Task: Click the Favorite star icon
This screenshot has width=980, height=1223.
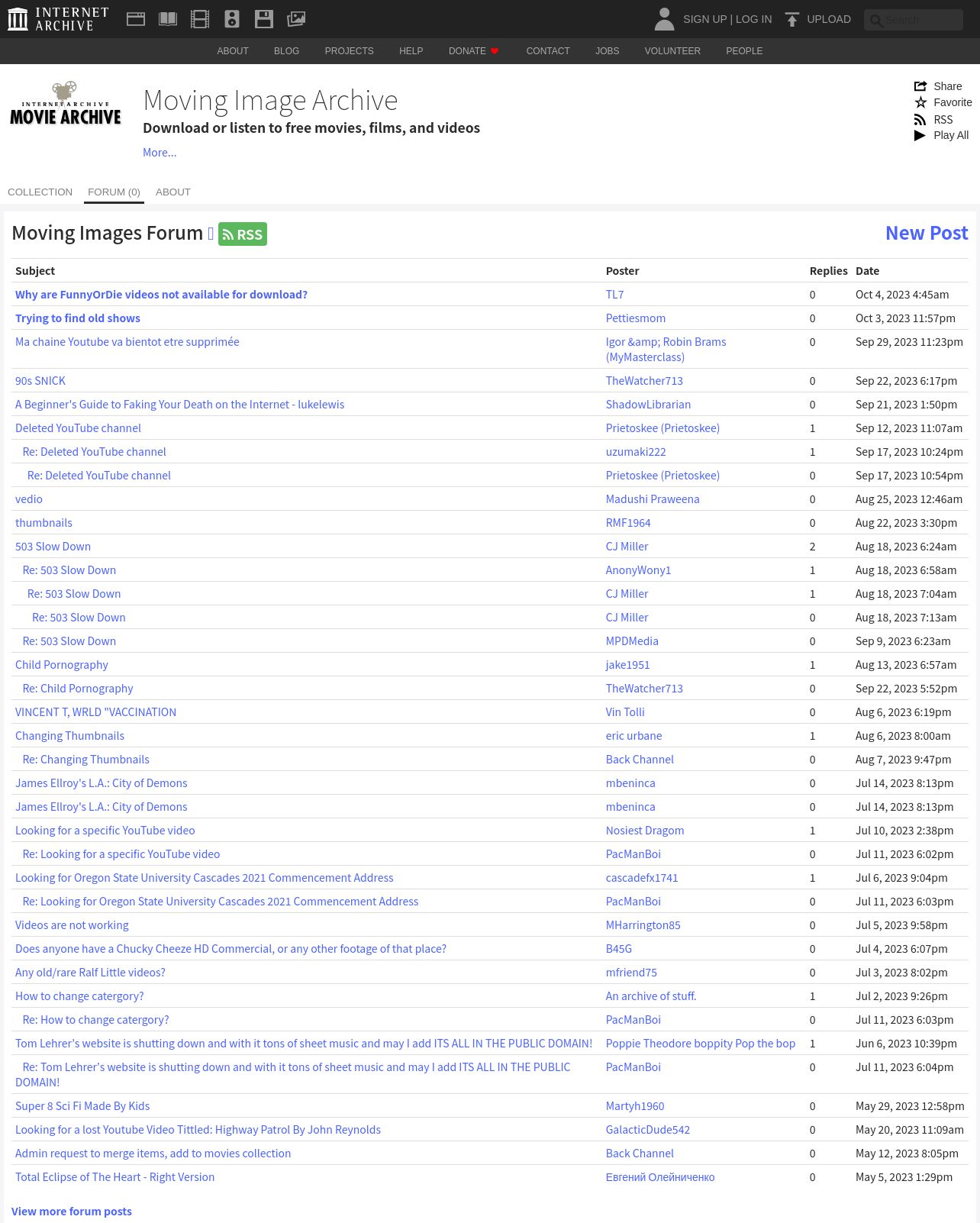Action: 920,102
